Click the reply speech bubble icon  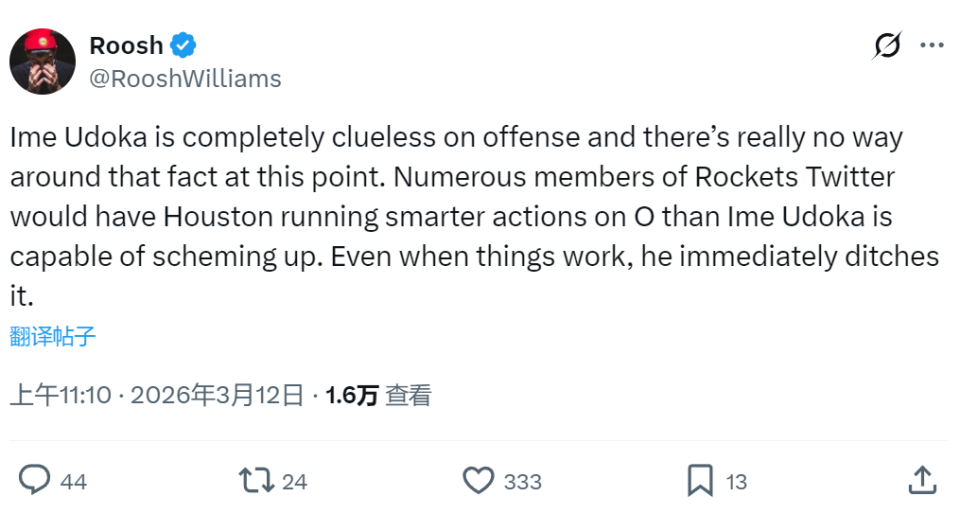(35, 481)
